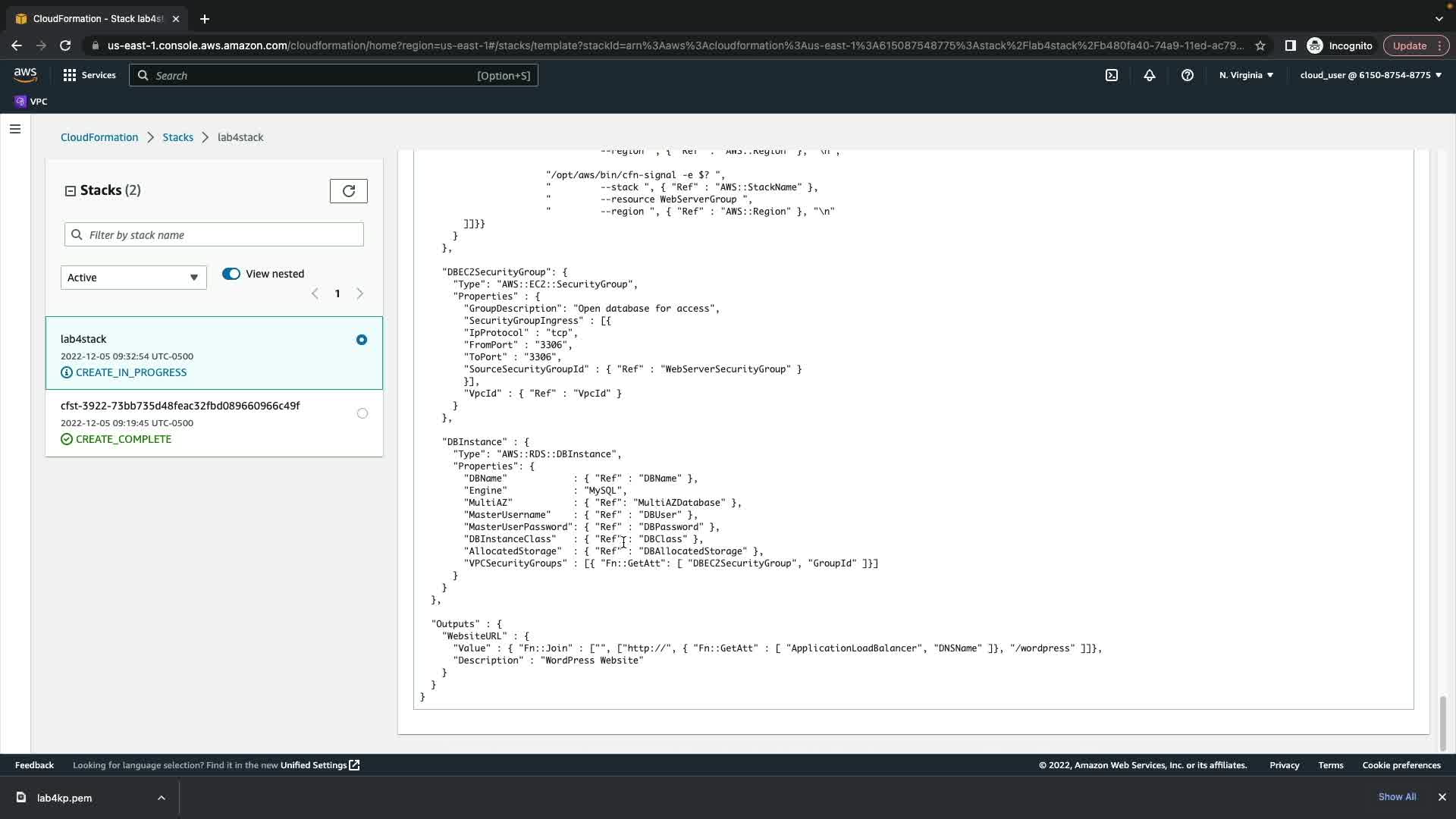Open the cloud_user account menu
The image size is (1456, 819).
click(1370, 75)
